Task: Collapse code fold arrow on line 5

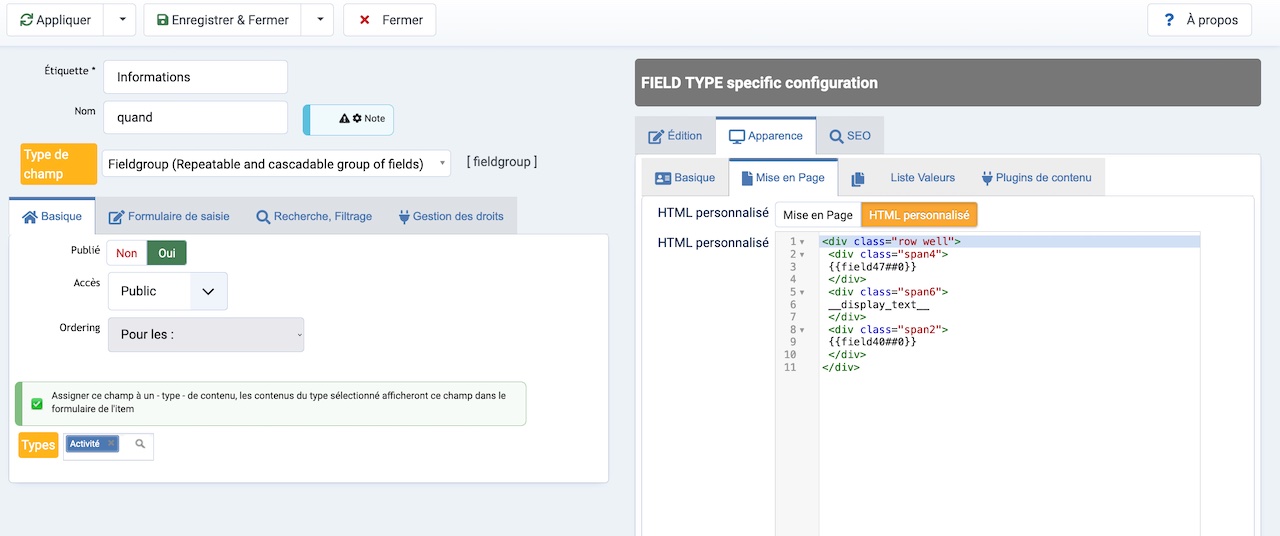Action: tap(802, 292)
